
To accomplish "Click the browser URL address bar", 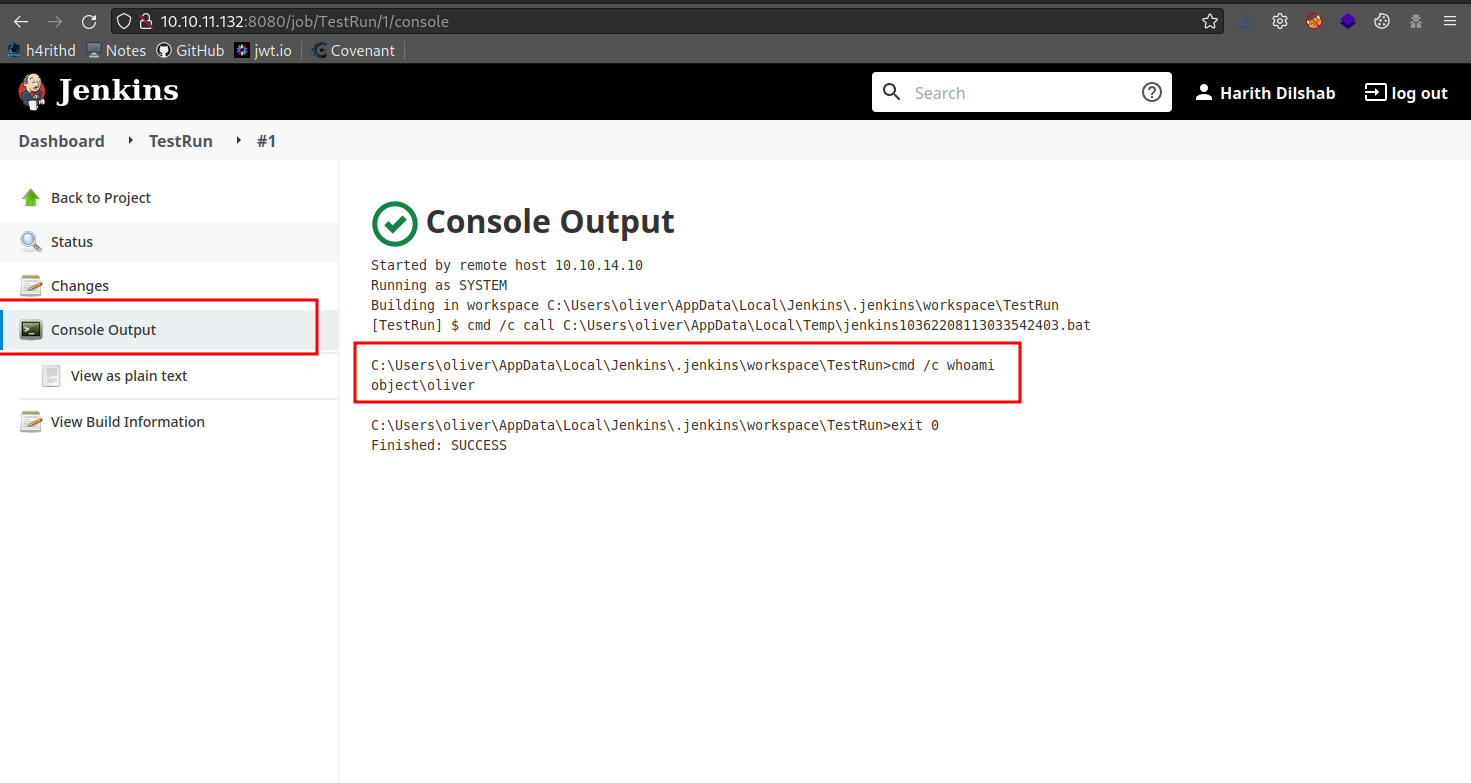I will pos(665,21).
